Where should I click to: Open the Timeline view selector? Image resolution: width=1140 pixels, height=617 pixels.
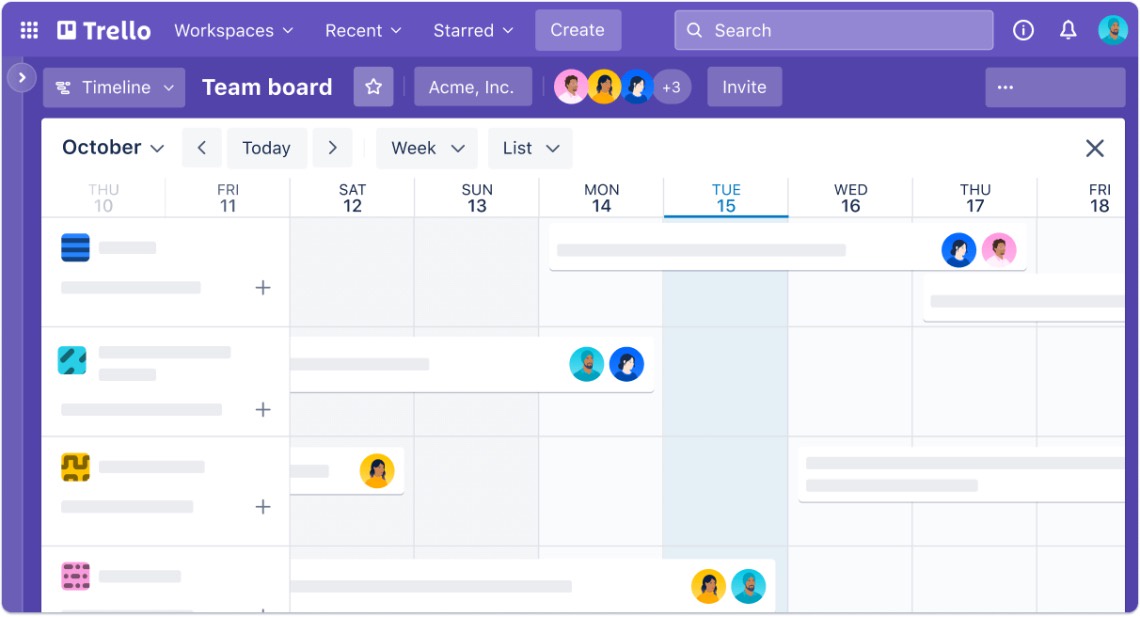(113, 87)
